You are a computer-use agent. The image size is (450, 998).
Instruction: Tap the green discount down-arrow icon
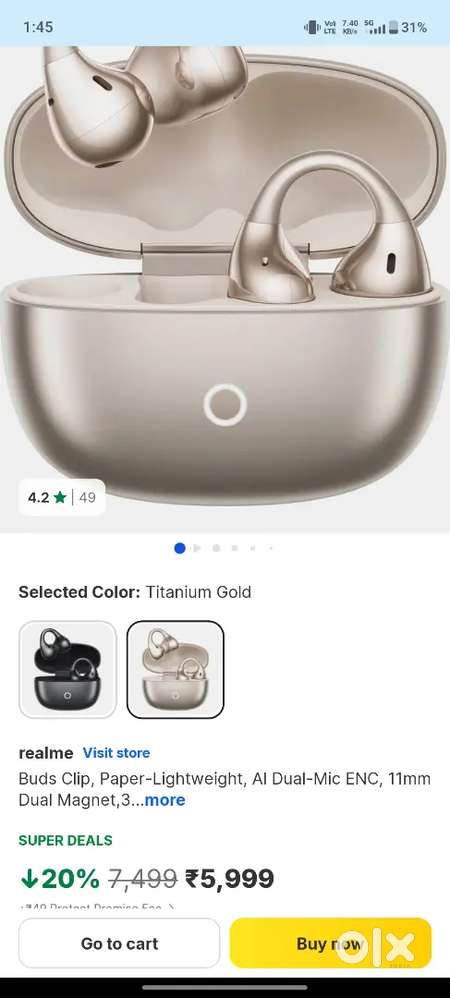[x=29, y=880]
